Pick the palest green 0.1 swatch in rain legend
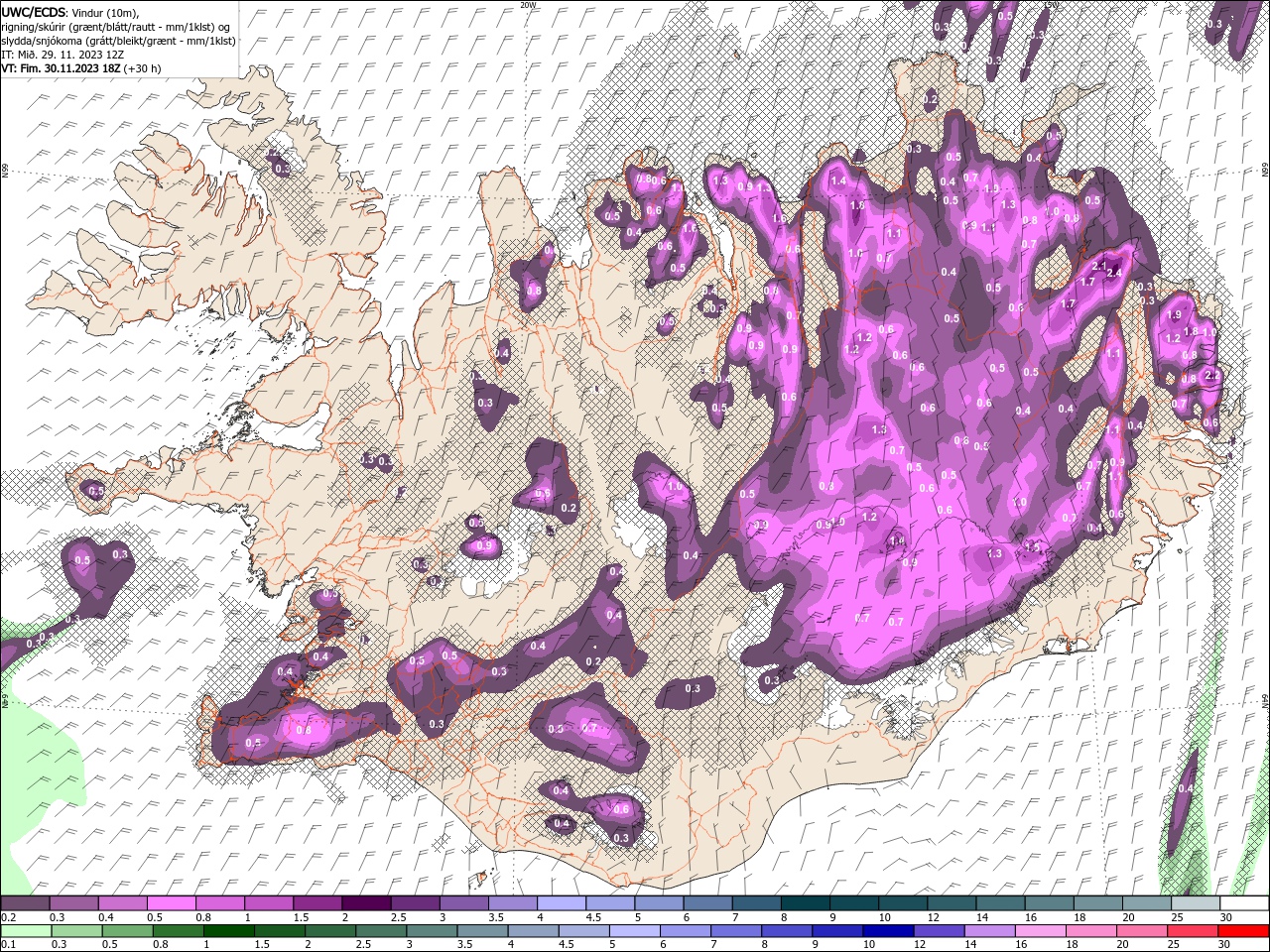Screen dimensions: 1270x952 pyautogui.click(x=25, y=931)
